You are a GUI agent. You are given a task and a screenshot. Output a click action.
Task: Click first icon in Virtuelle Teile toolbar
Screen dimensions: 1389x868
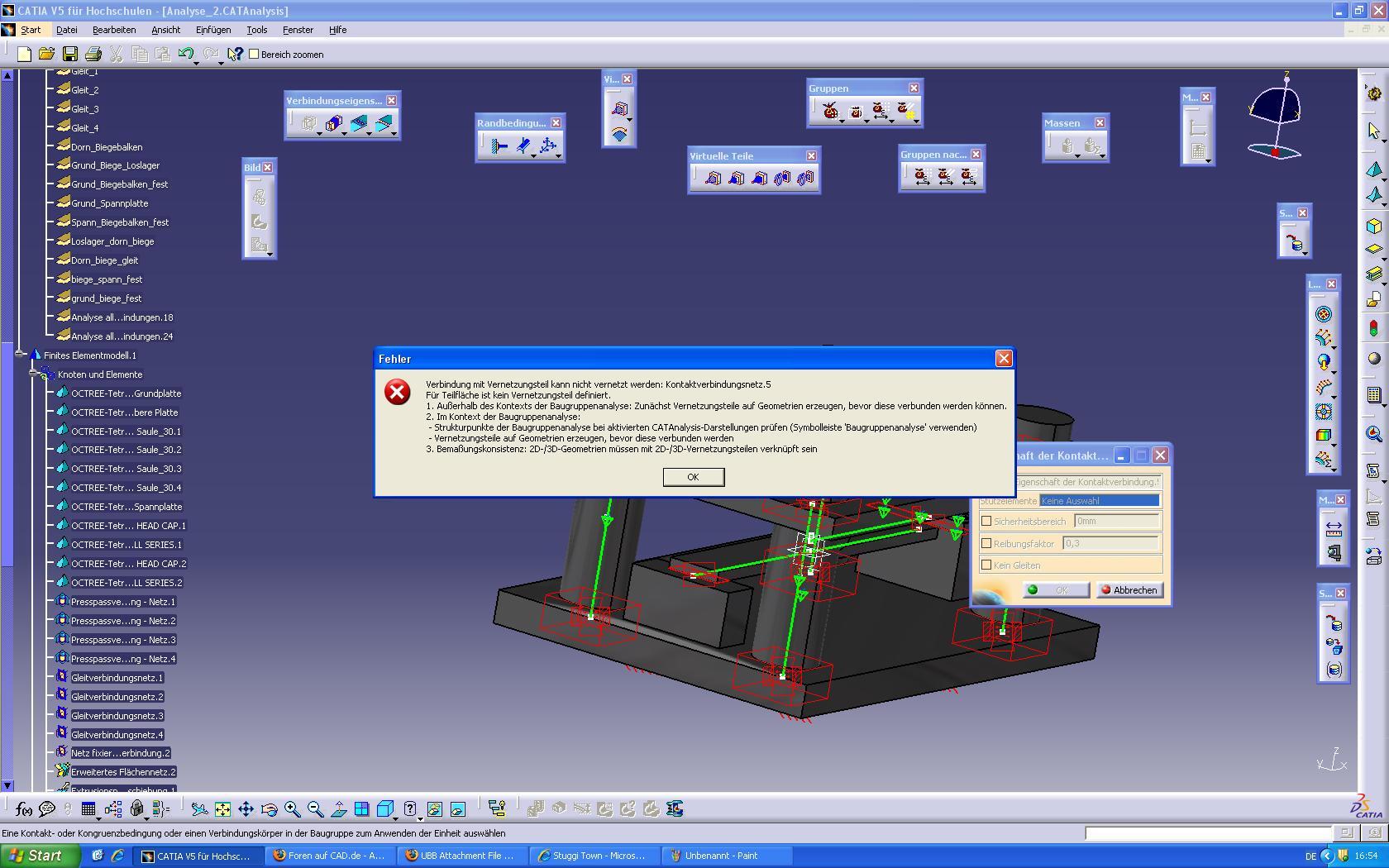[x=713, y=178]
